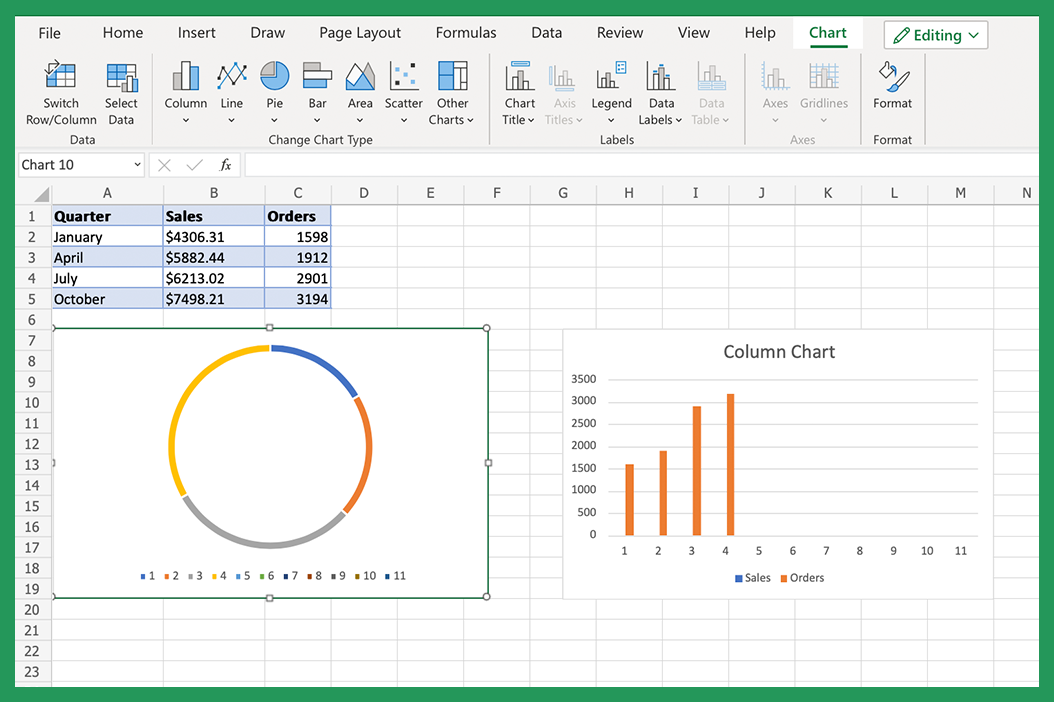The height and width of the screenshot is (702, 1054).
Task: Open the Axes dropdown menu
Action: (x=775, y=90)
